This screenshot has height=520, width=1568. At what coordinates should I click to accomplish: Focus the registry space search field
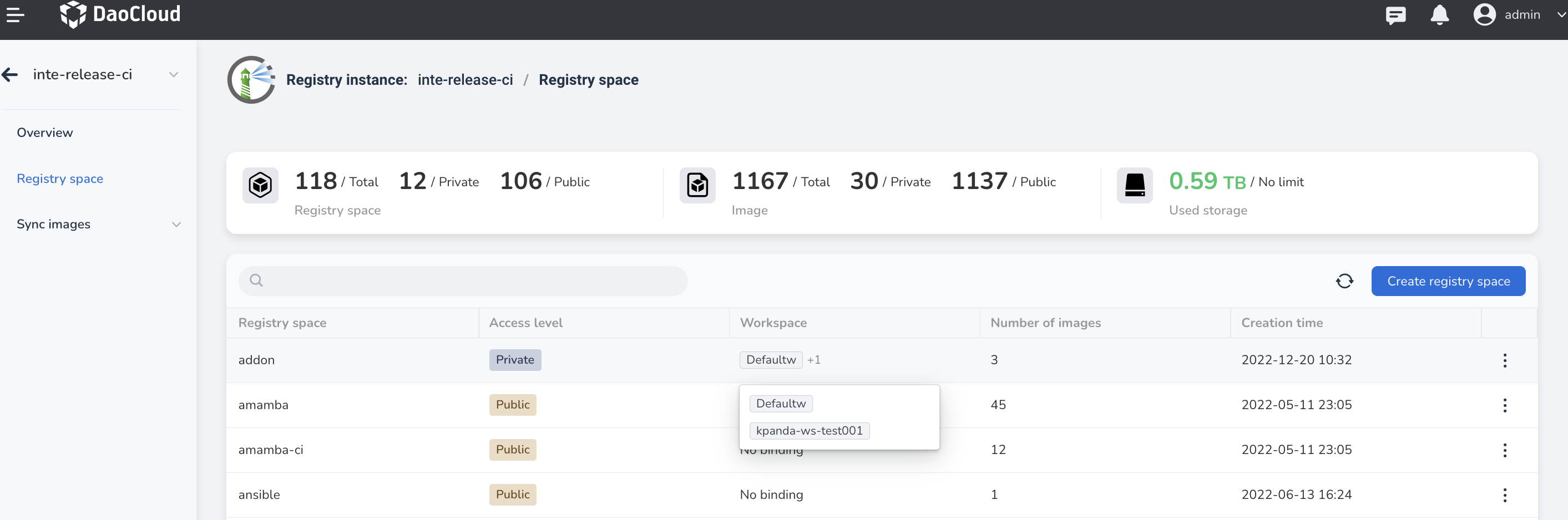(463, 281)
